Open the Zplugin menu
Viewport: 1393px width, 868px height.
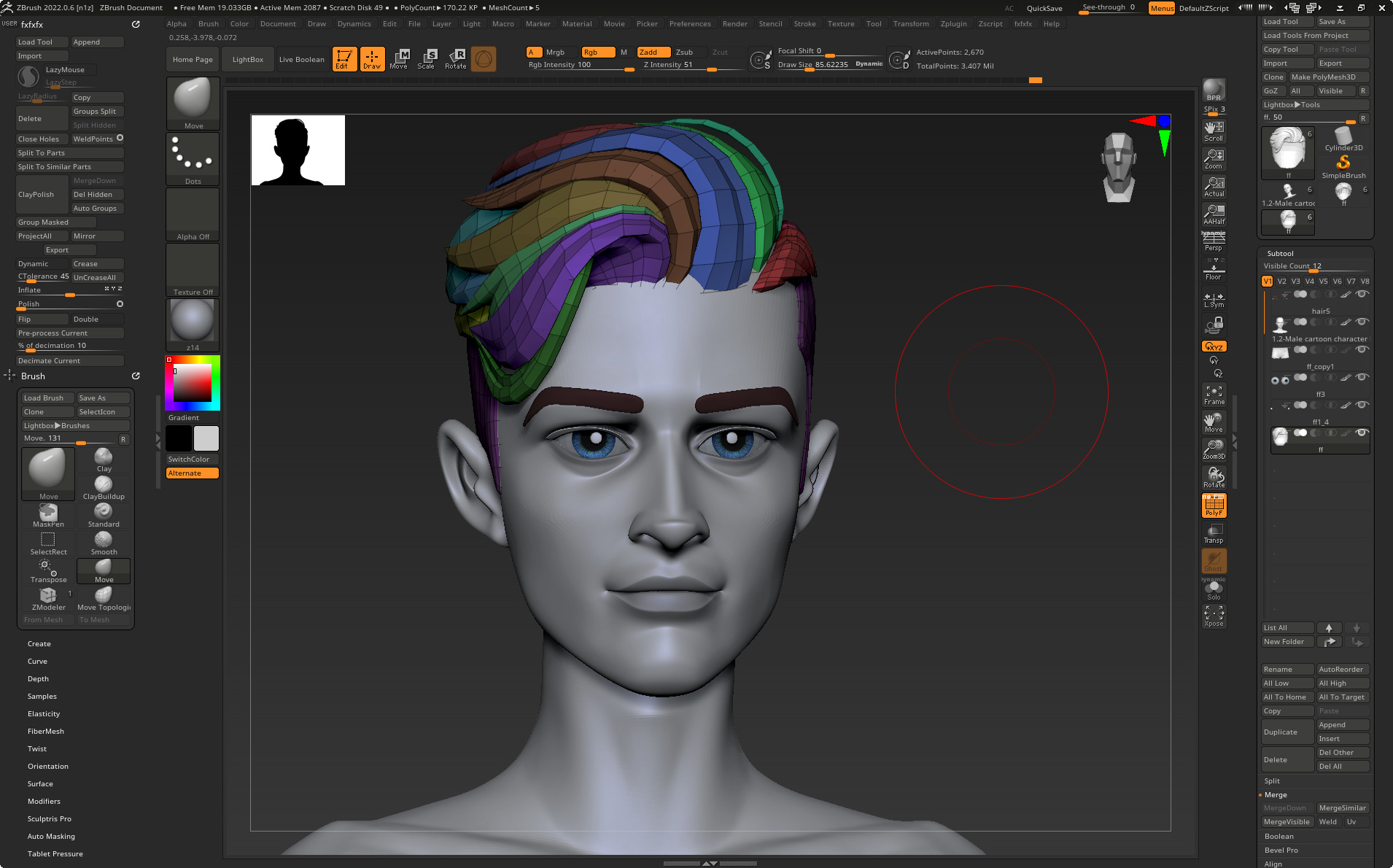point(953,24)
